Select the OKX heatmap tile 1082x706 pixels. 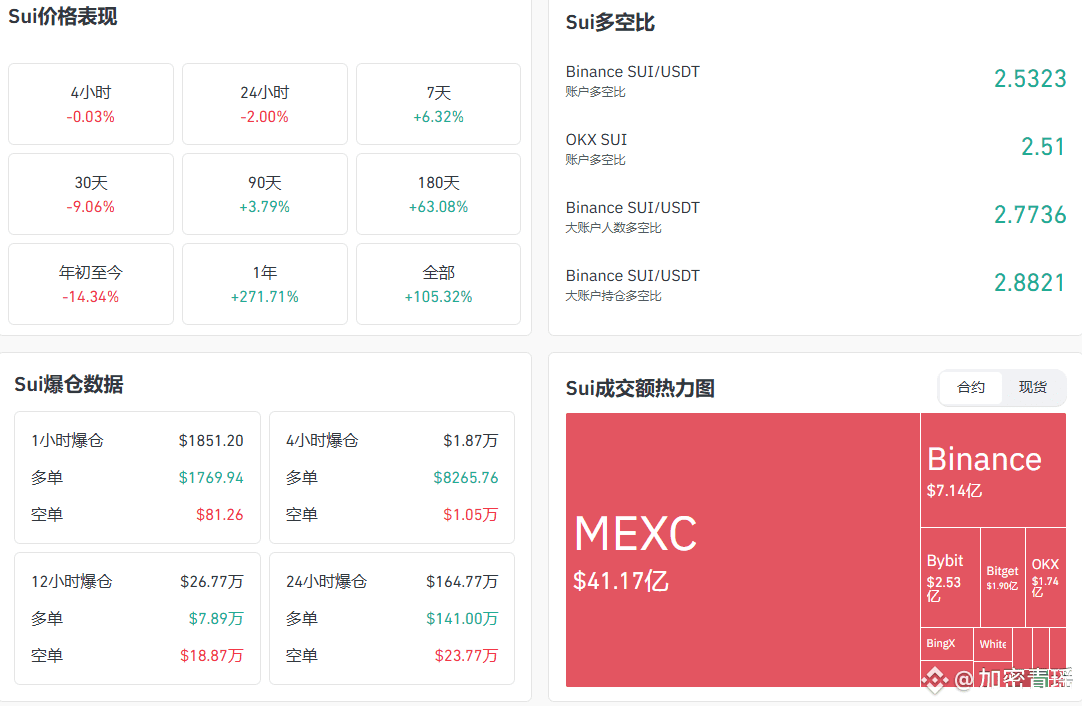click(1047, 577)
